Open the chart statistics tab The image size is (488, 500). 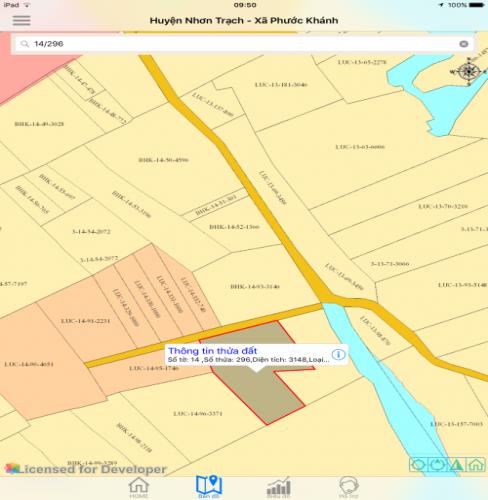[x=279, y=488]
